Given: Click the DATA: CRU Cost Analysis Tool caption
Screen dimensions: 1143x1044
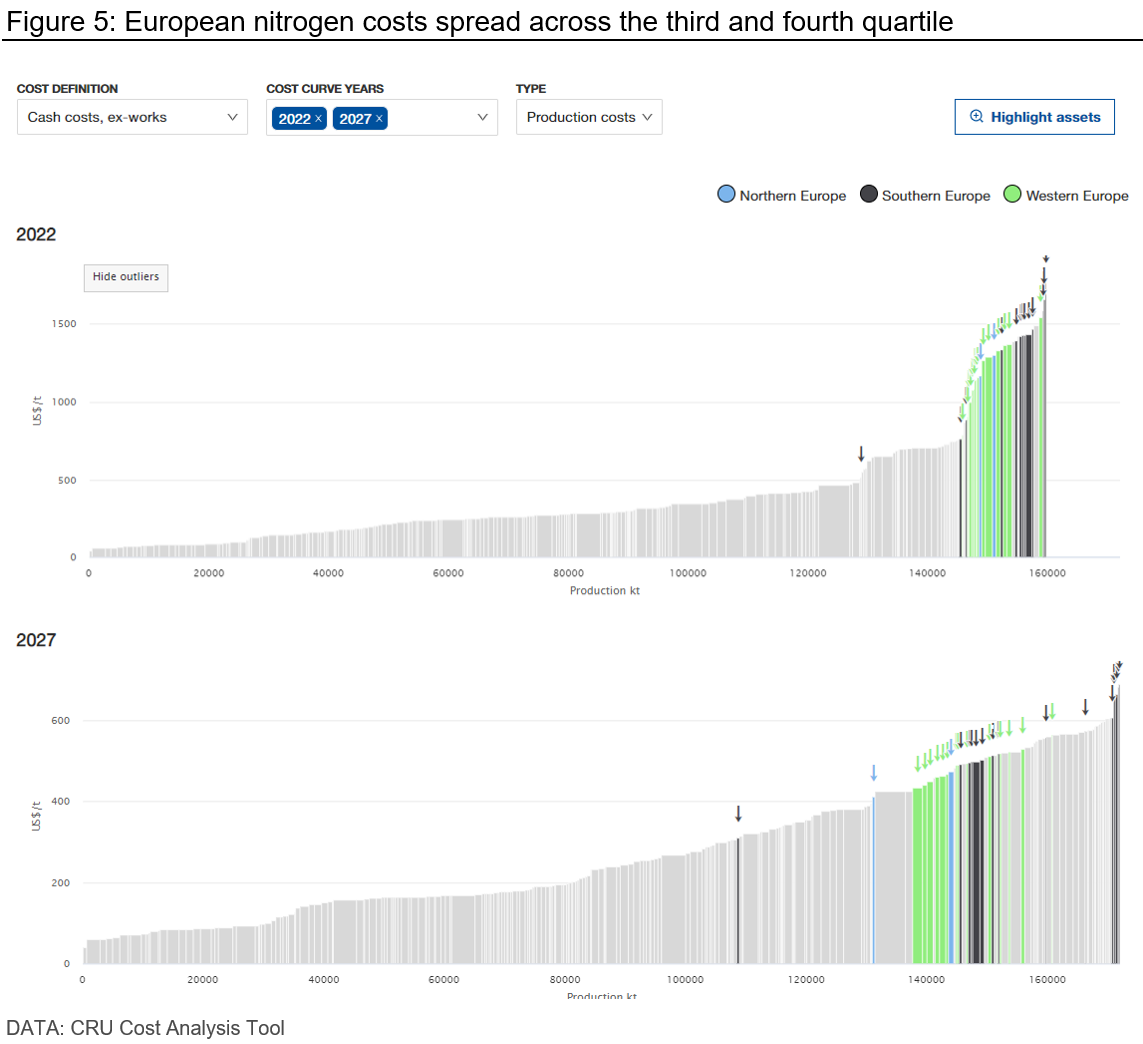Looking at the screenshot, I should click(x=145, y=1027).
